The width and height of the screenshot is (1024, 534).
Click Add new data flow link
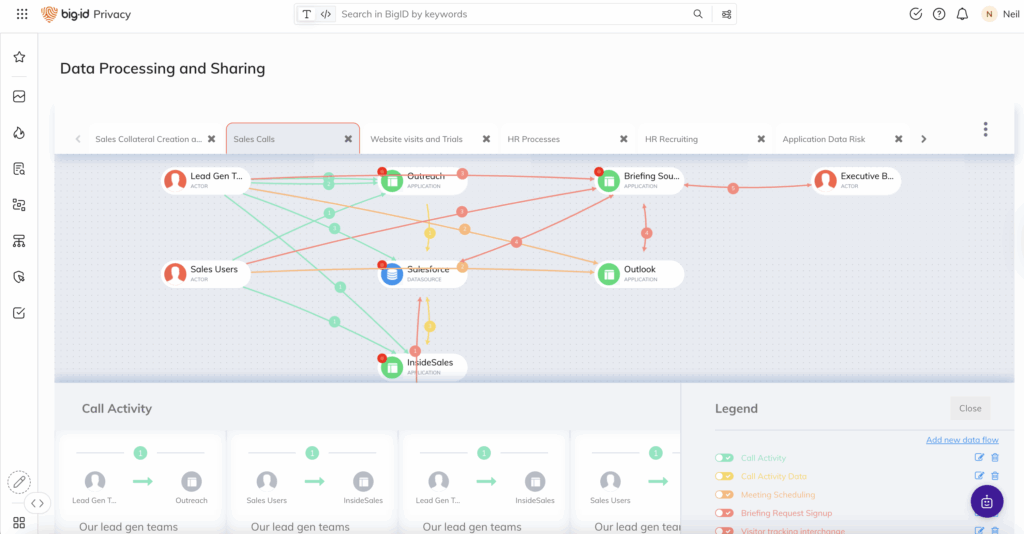(x=962, y=439)
